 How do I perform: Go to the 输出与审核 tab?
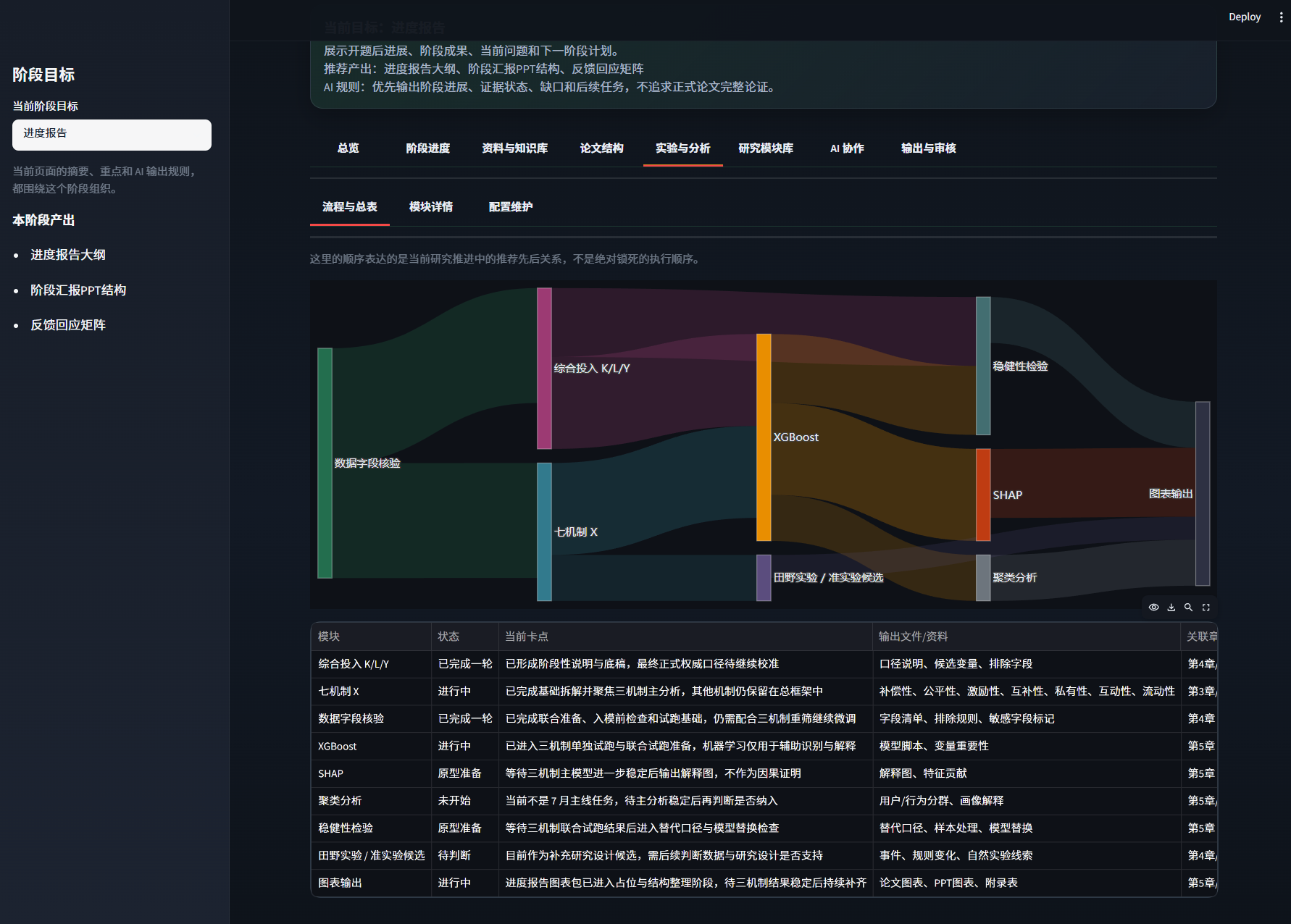click(929, 148)
